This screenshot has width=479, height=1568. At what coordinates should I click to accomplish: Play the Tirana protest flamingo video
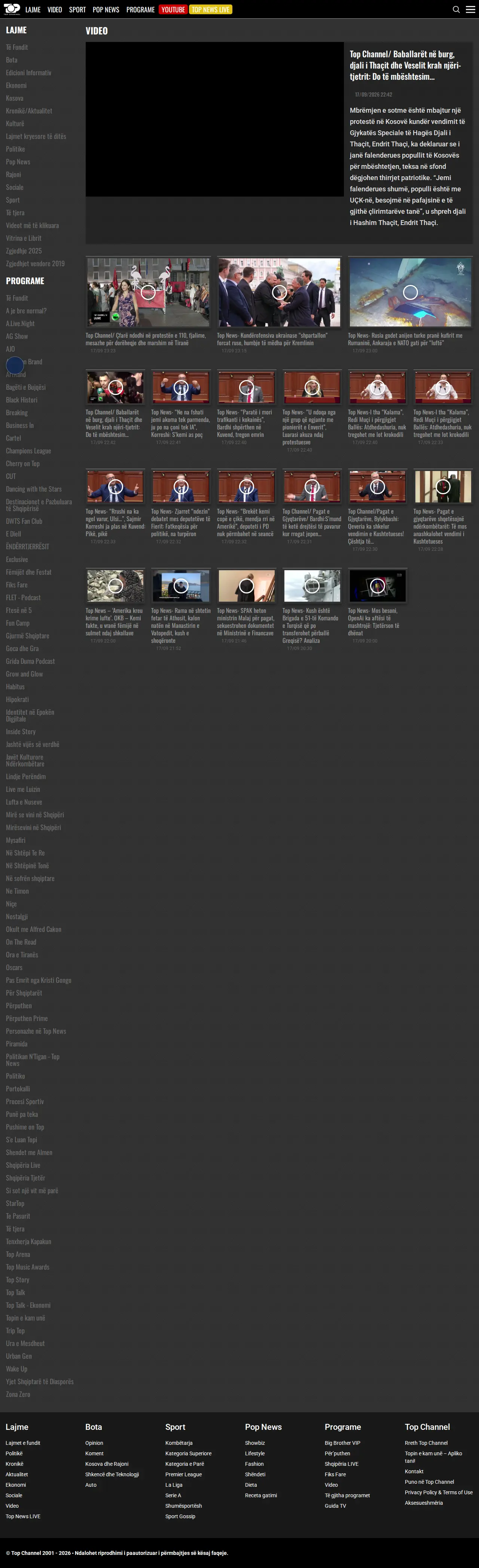point(148,292)
